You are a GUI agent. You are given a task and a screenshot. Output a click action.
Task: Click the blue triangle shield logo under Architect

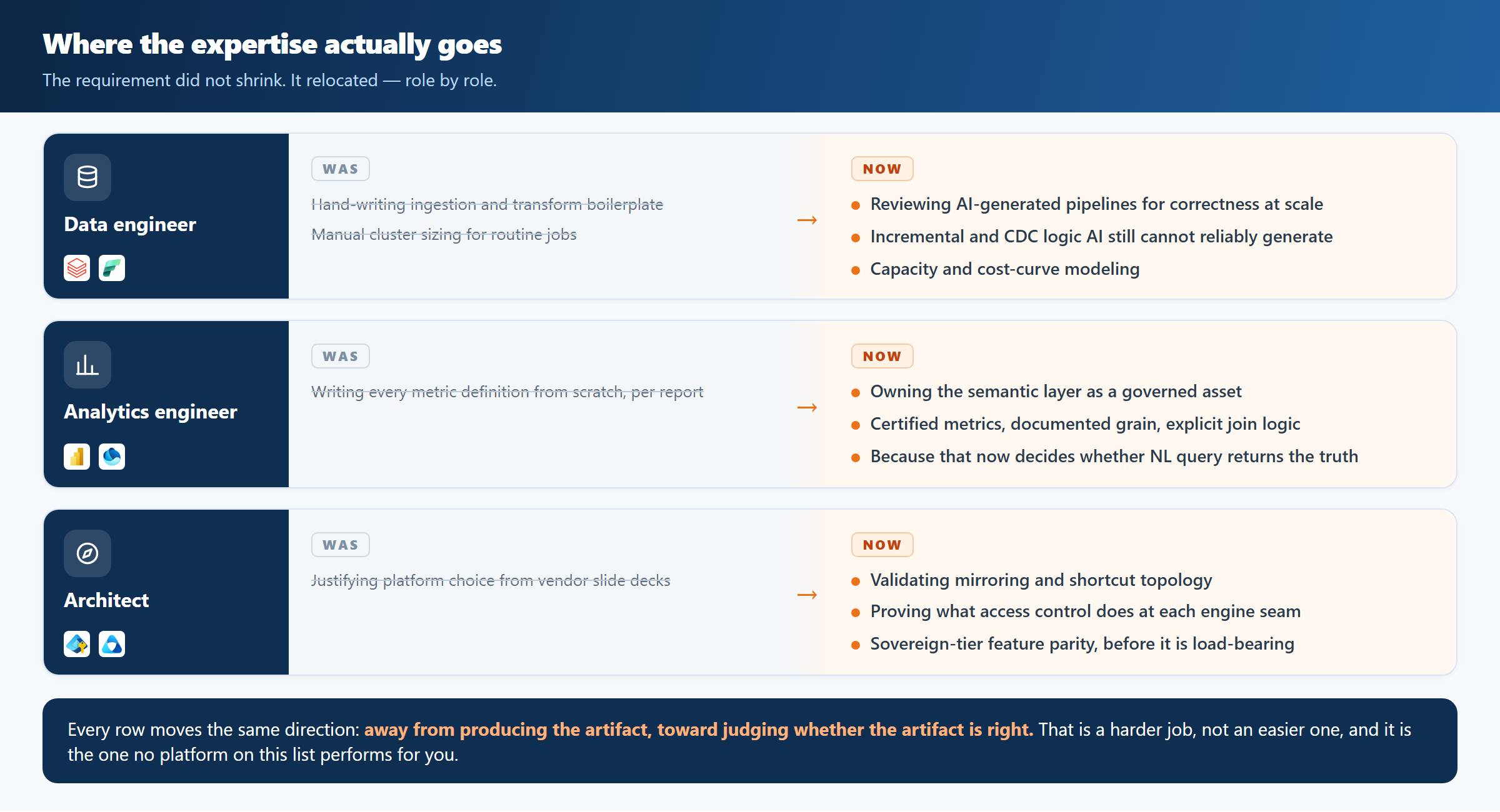click(112, 644)
